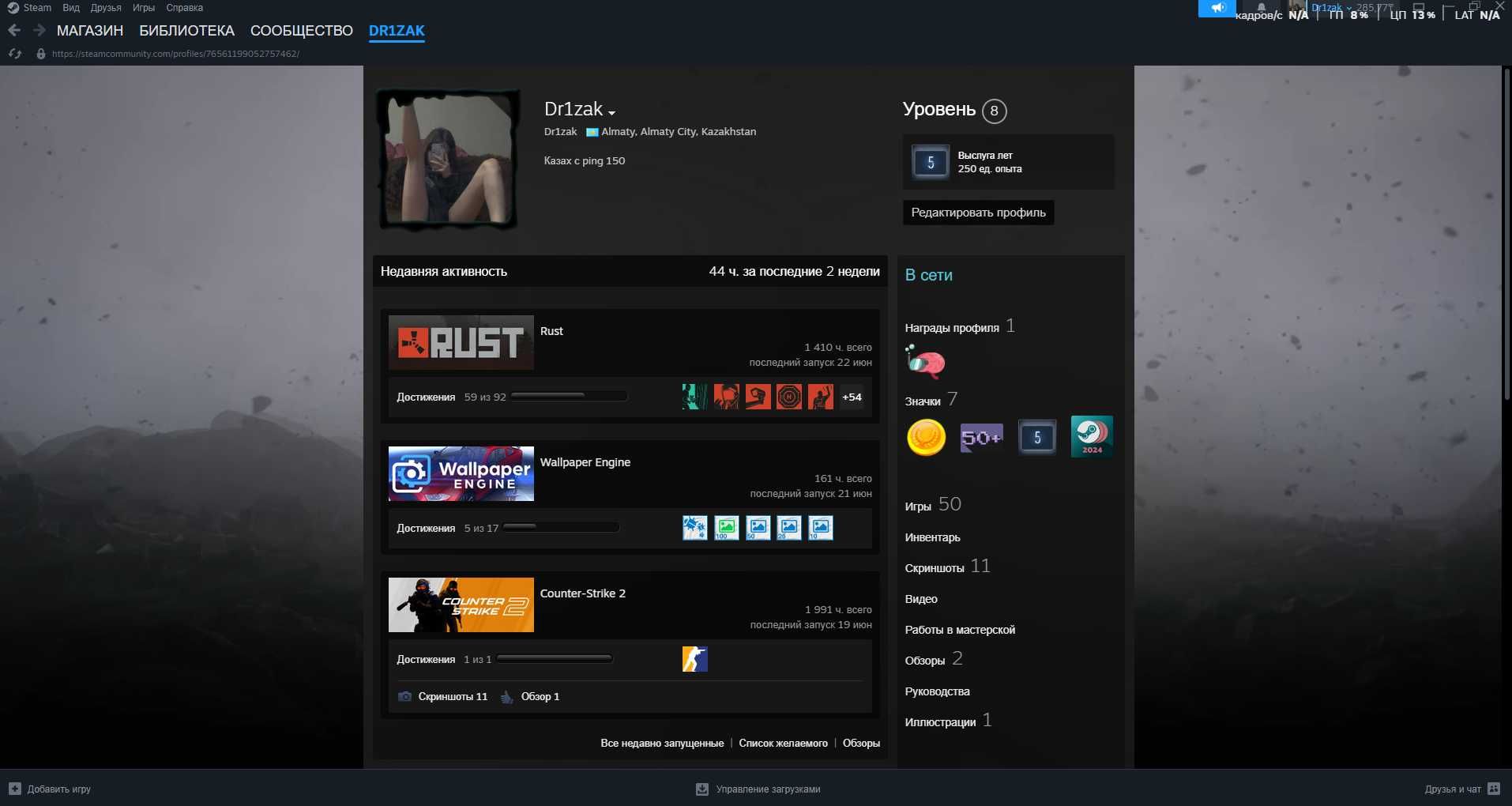Open the Справка menu
1512x806 pixels.
tap(184, 8)
